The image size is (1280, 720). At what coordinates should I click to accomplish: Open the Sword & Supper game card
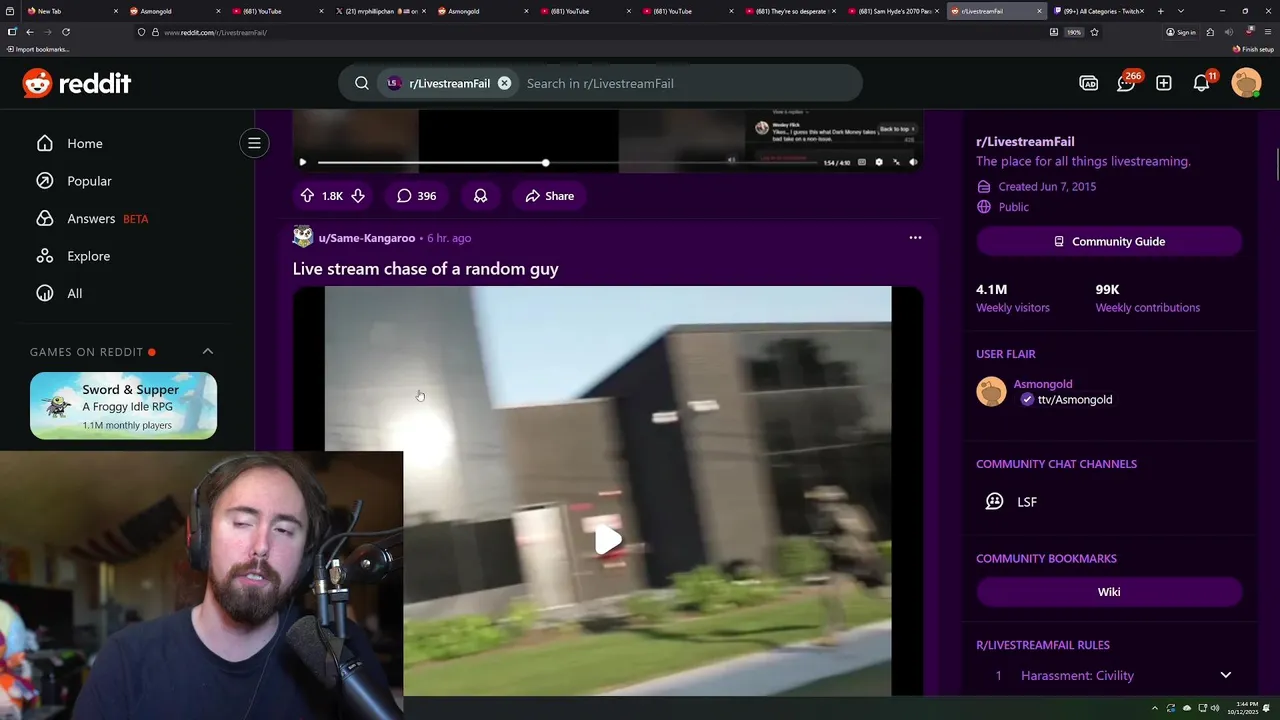click(x=123, y=406)
